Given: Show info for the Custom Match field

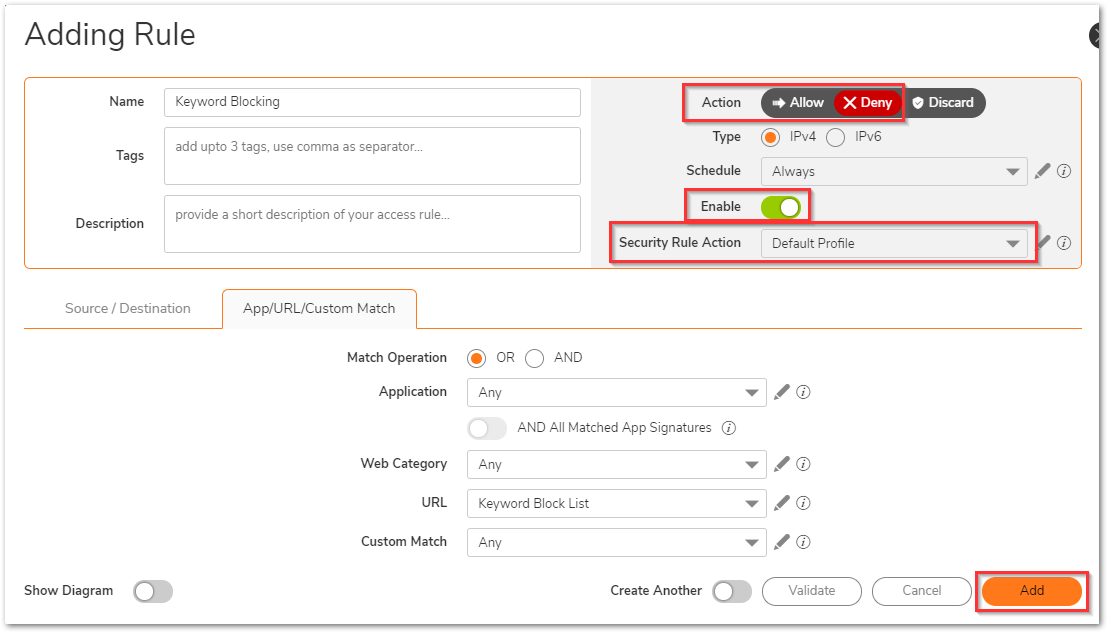Looking at the screenshot, I should (x=803, y=542).
